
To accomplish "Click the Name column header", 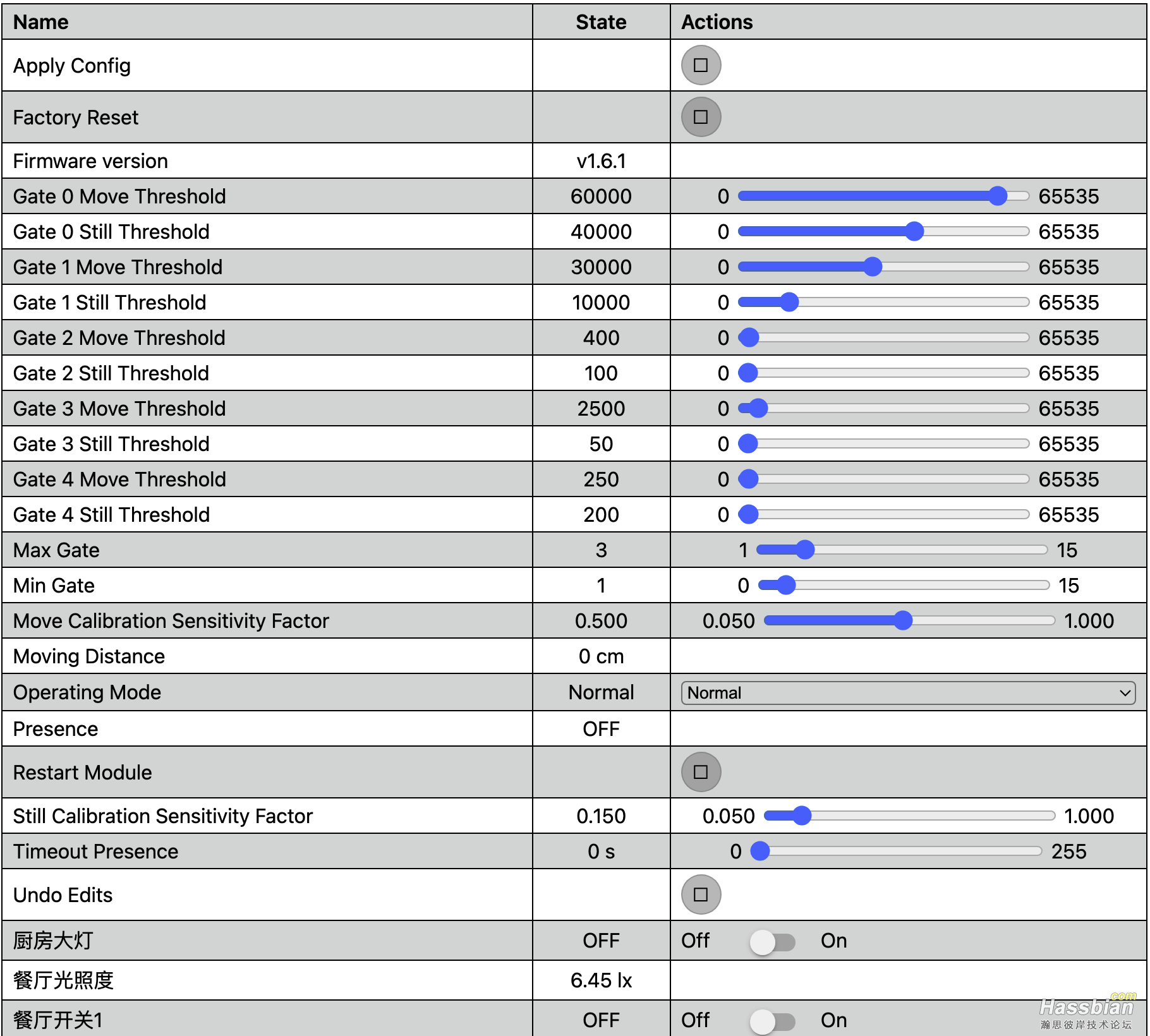I will [41, 22].
